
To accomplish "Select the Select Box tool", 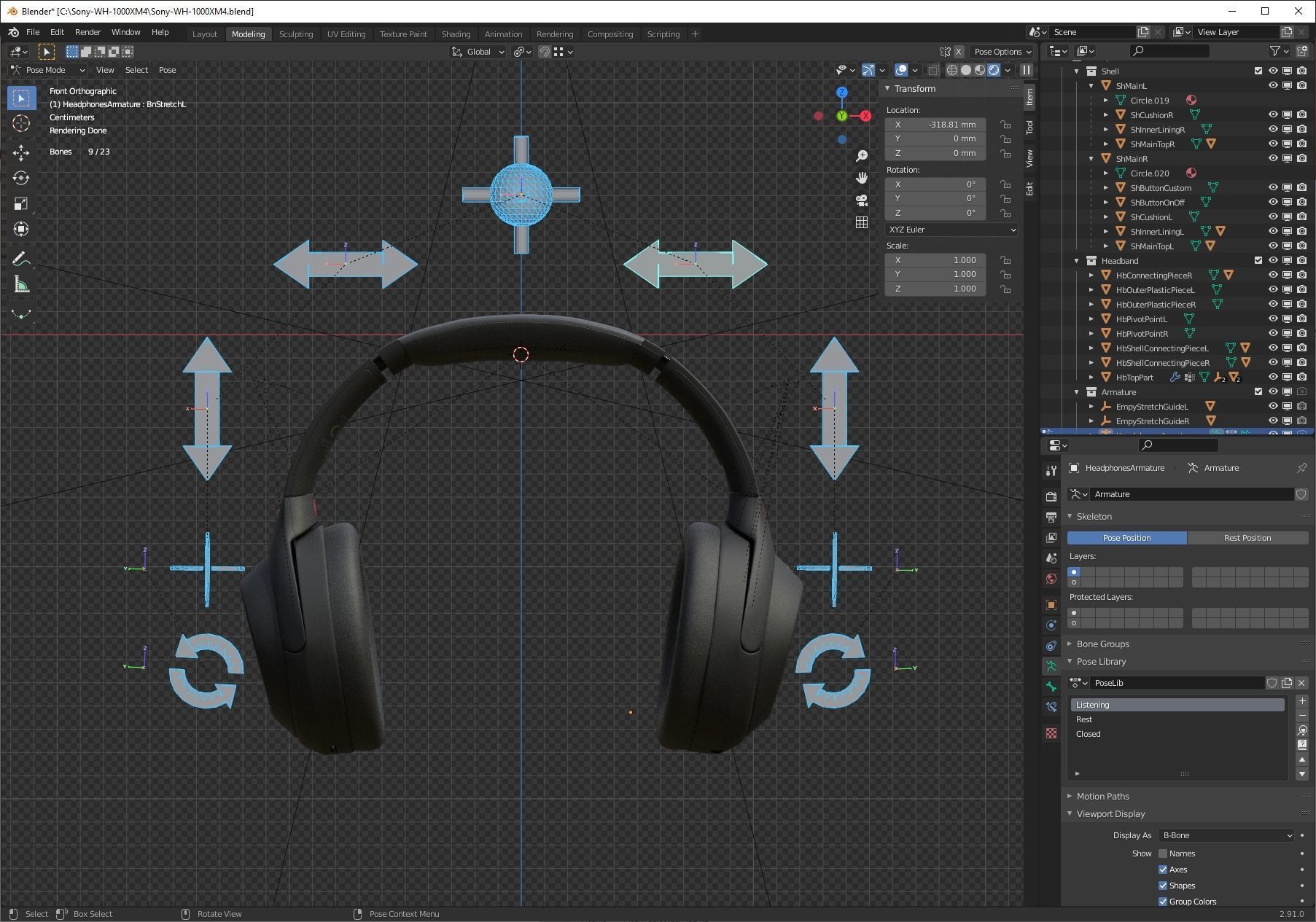I will (21, 98).
